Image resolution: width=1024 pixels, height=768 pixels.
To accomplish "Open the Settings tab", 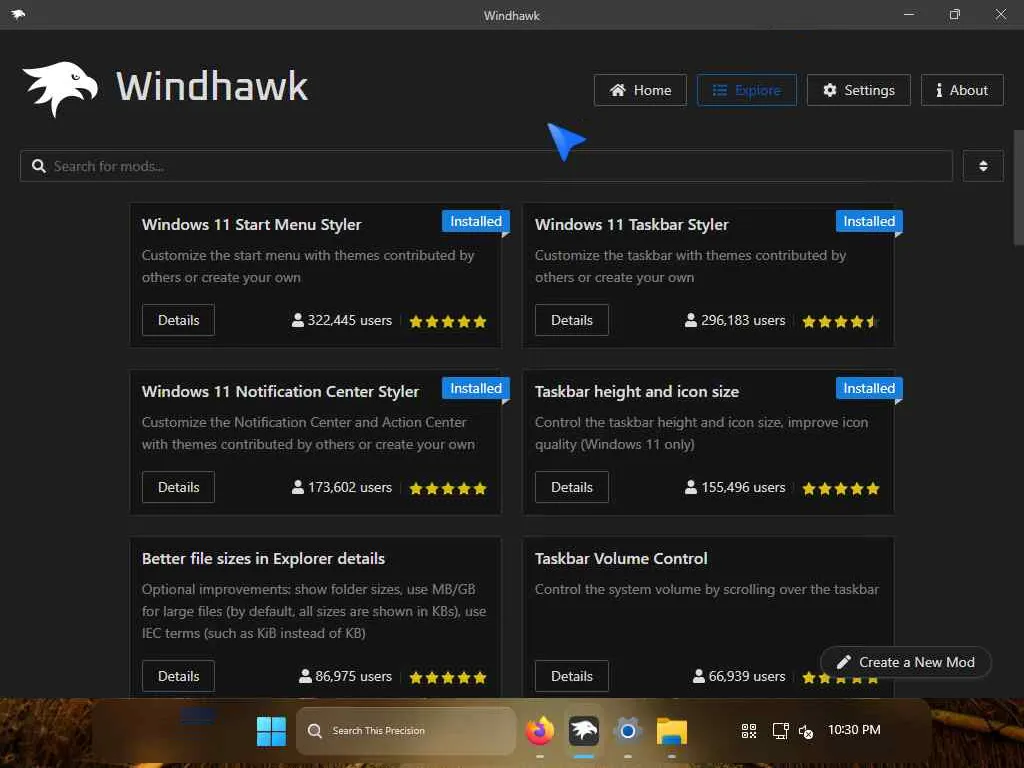I will pos(859,90).
